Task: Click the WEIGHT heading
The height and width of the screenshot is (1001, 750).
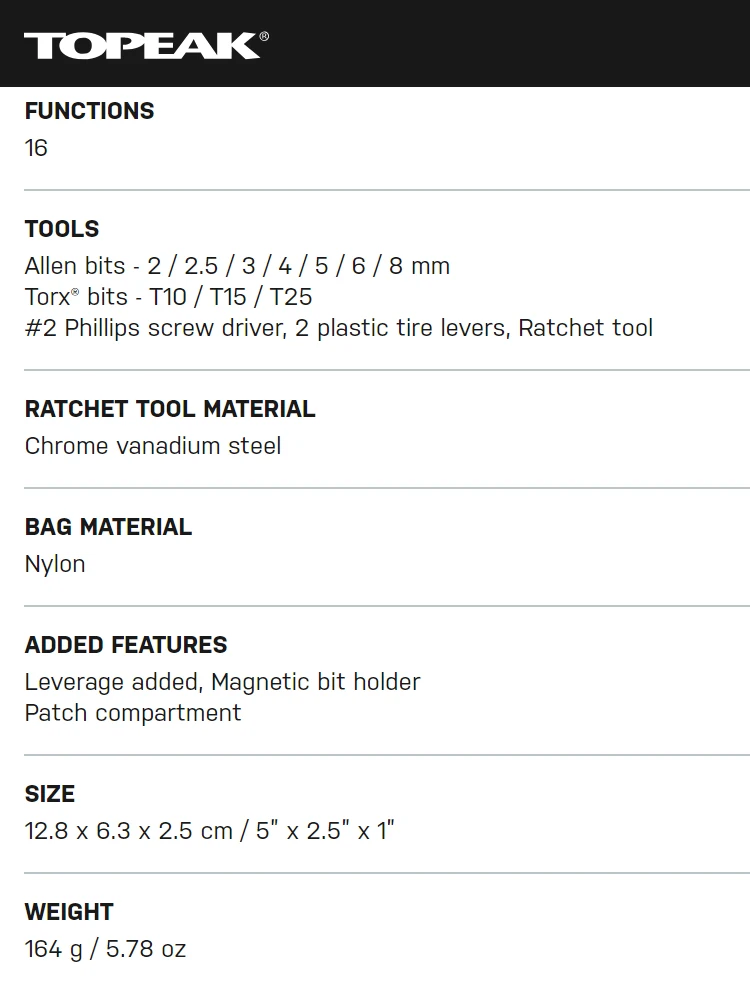Action: 69,912
